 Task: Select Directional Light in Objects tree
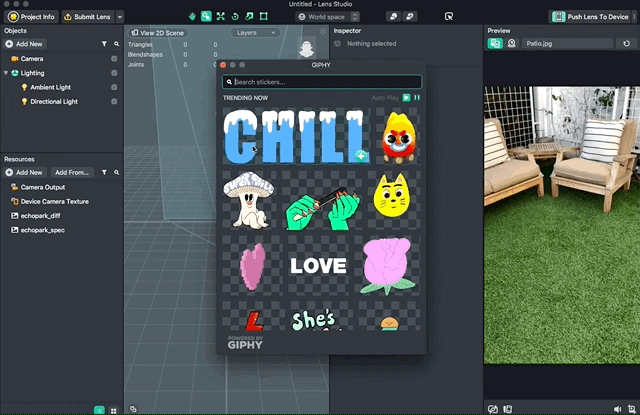point(54,102)
